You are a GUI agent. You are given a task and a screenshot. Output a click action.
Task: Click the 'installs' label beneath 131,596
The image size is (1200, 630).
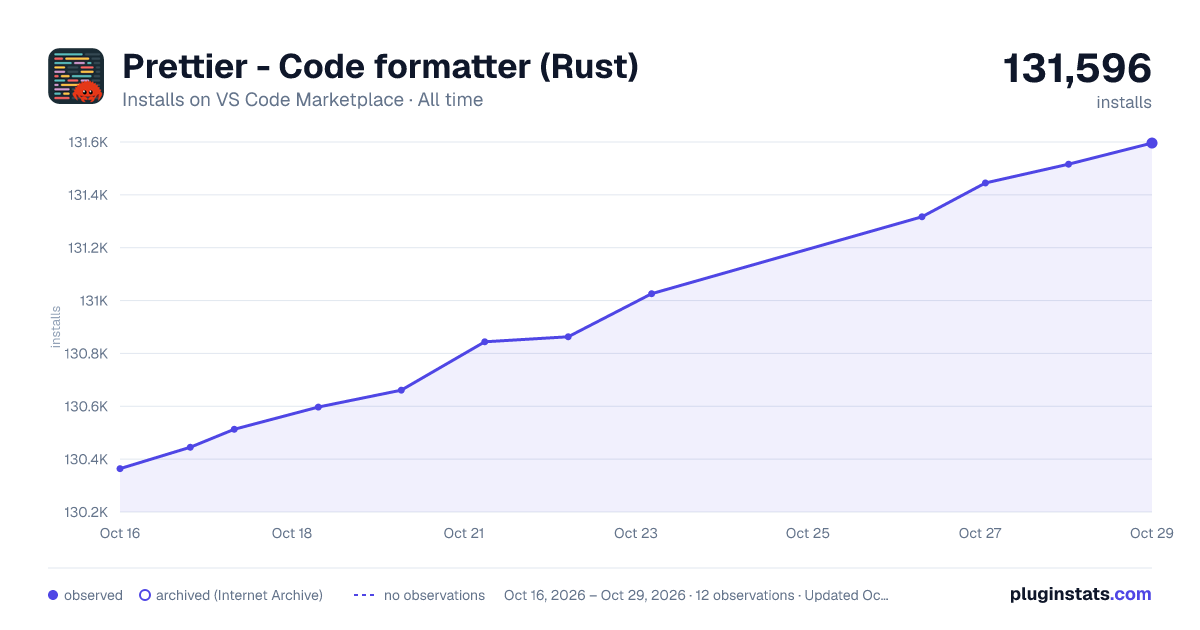click(x=1124, y=102)
